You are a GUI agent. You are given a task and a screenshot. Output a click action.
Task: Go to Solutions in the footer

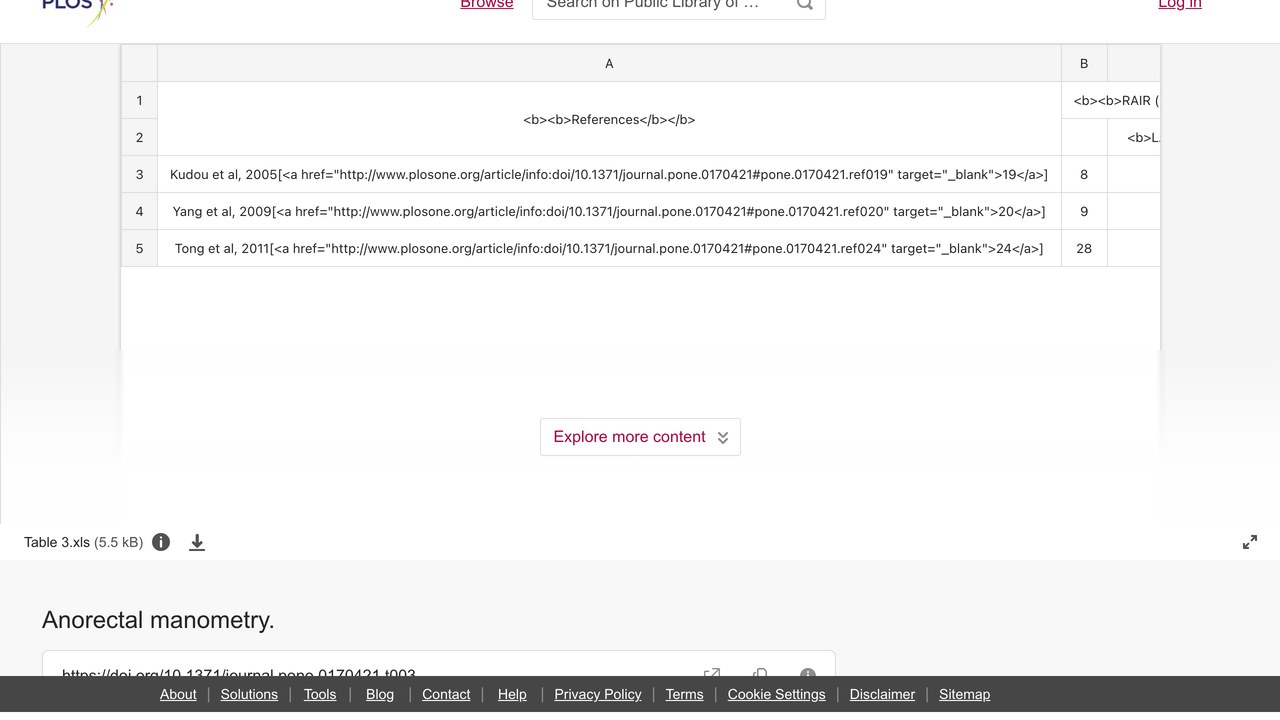click(x=249, y=694)
